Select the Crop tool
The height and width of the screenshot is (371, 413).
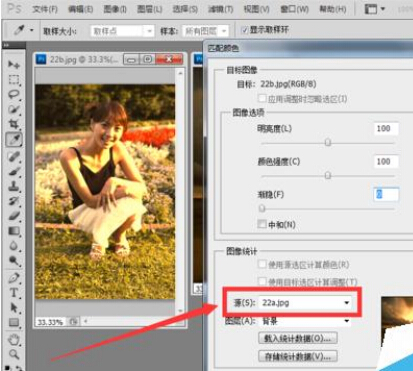[x=14, y=124]
